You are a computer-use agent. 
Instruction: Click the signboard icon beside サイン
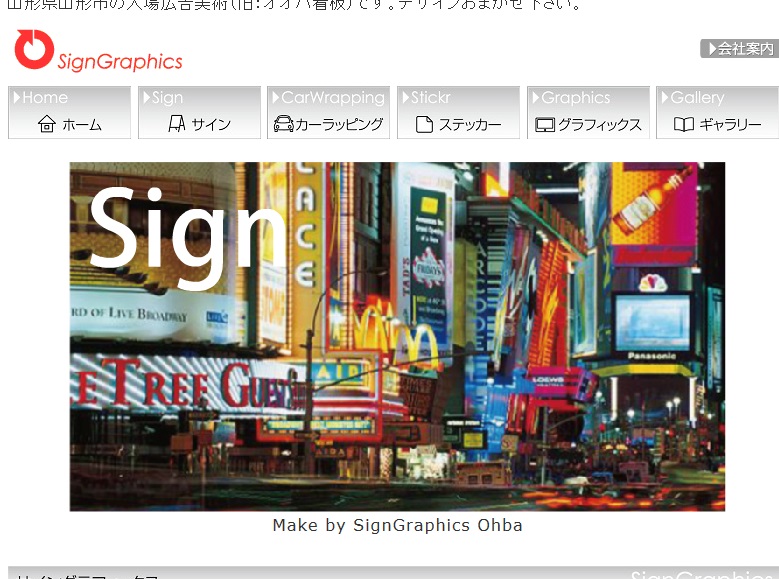pyautogui.click(x=176, y=124)
